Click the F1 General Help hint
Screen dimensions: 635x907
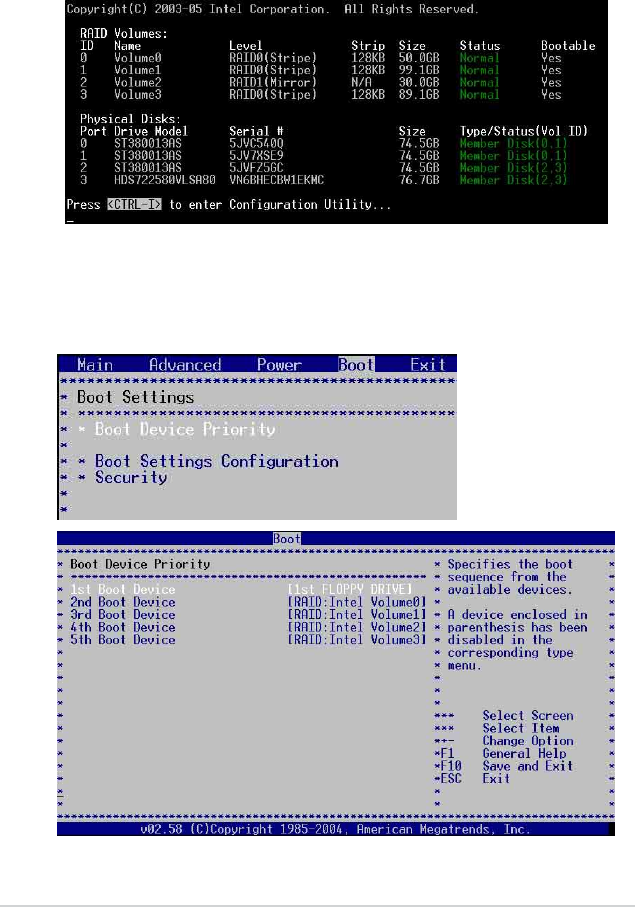coord(503,754)
